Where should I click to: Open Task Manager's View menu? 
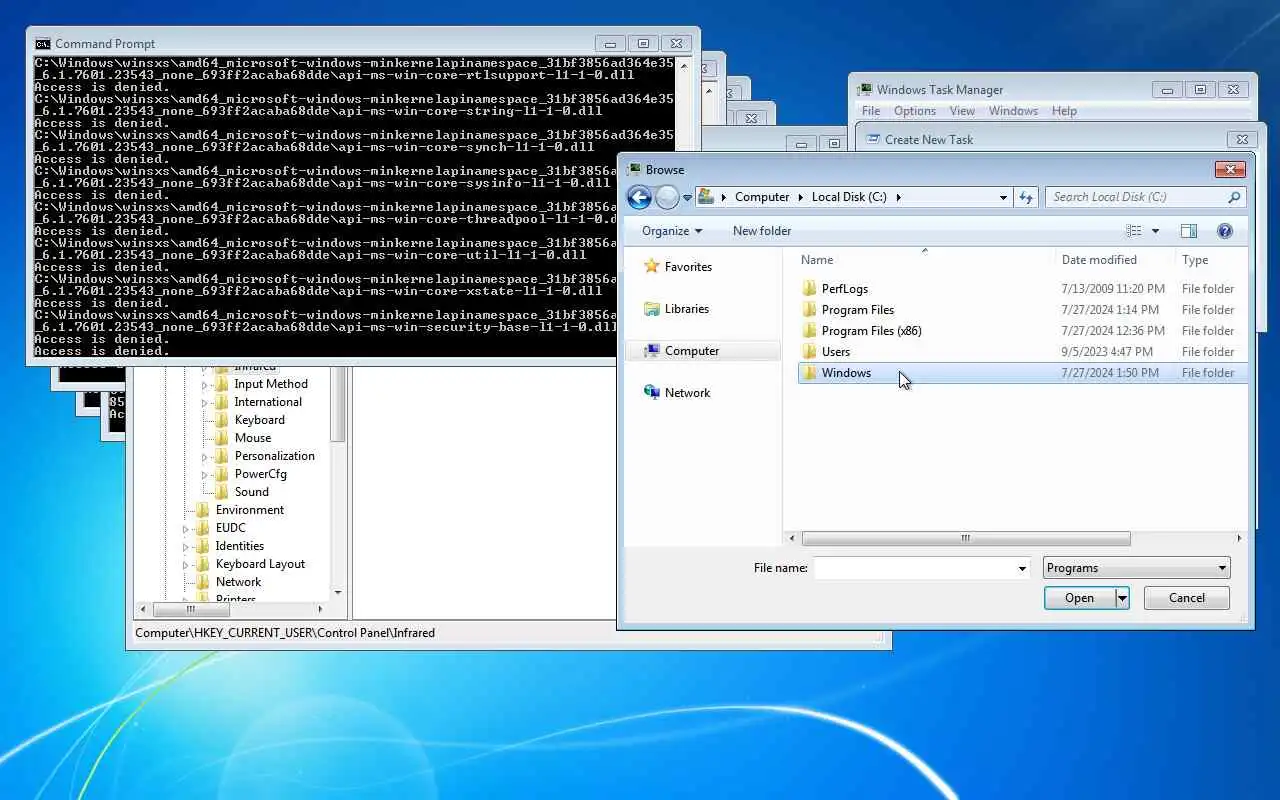click(962, 111)
